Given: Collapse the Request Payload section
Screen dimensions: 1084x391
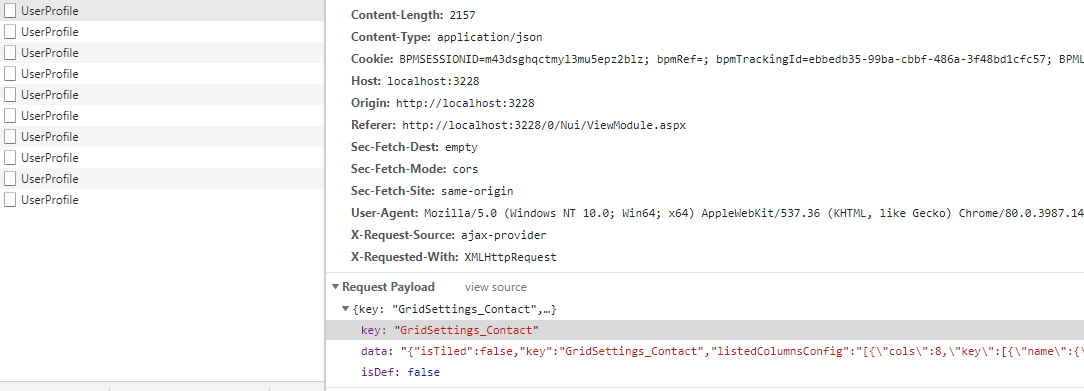Looking at the screenshot, I should (335, 287).
